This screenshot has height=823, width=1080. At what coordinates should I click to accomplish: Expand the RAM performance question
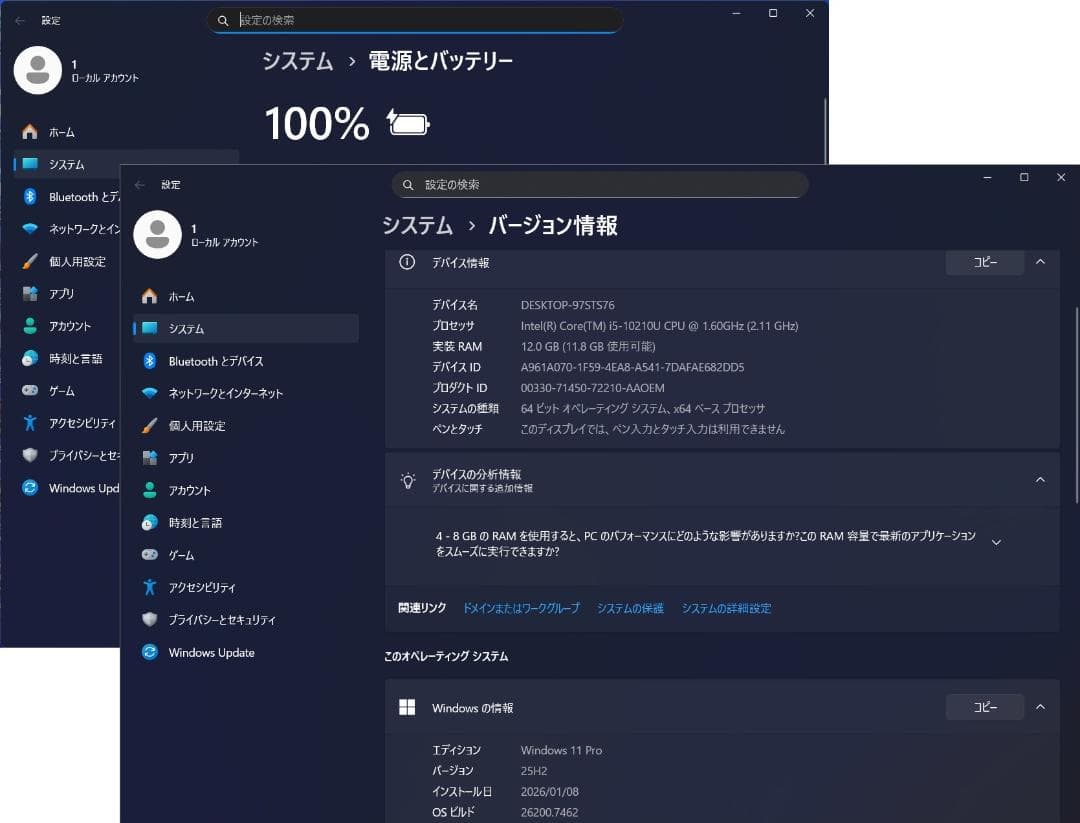click(x=996, y=541)
